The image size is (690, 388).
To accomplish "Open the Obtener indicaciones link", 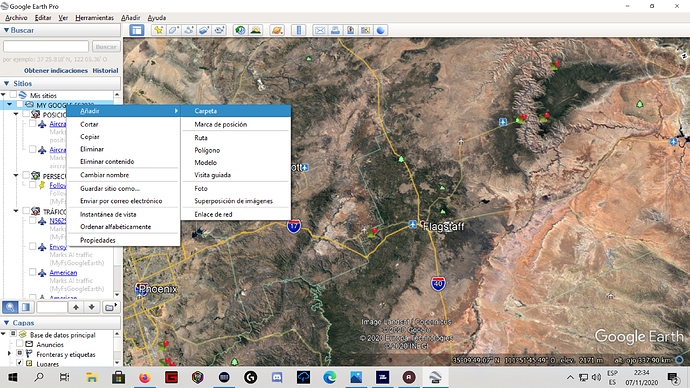I will 56,70.
